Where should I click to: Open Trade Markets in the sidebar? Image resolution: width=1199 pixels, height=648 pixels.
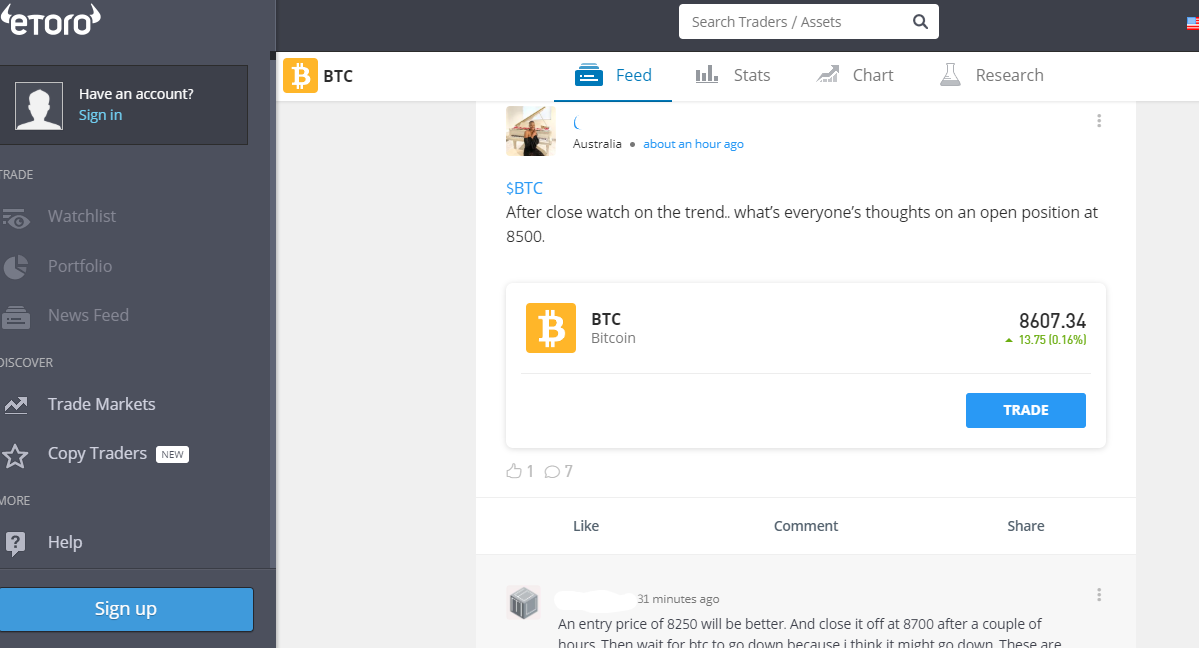point(101,404)
